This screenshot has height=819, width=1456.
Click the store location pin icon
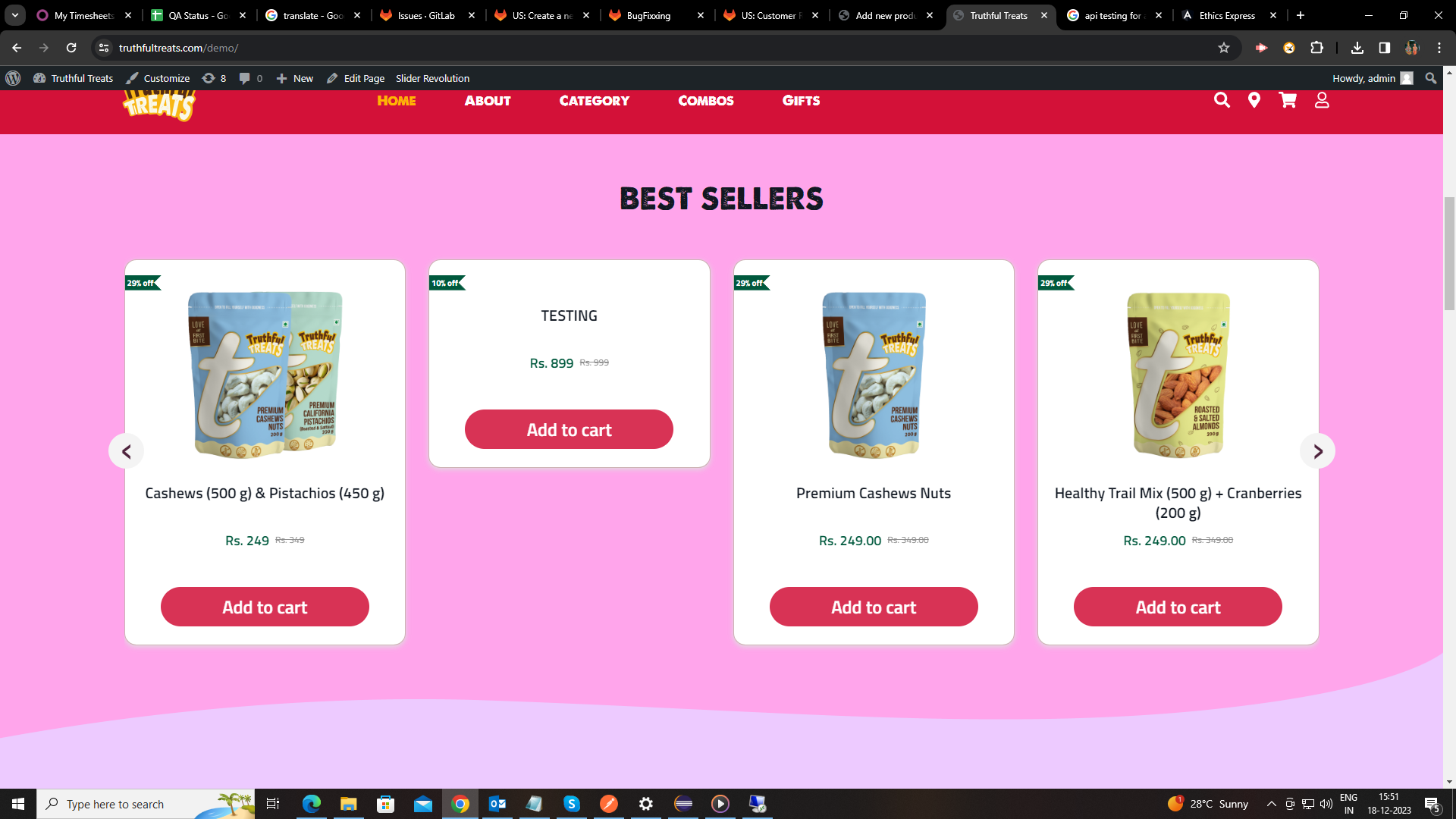(x=1254, y=100)
